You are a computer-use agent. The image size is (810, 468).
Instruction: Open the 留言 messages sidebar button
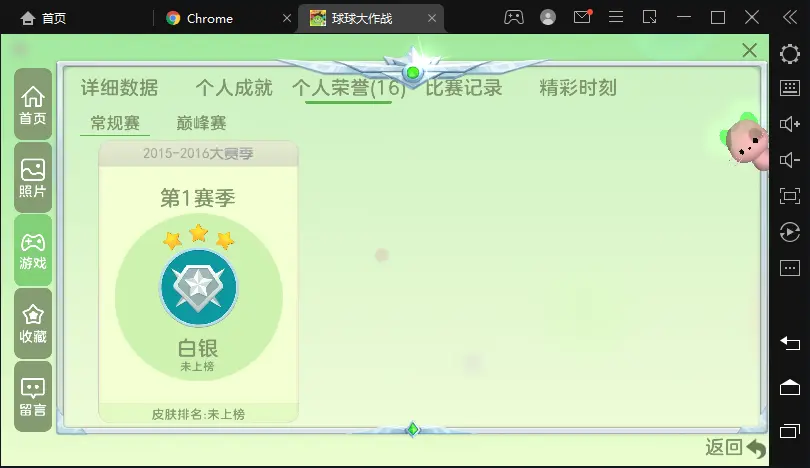click(33, 397)
